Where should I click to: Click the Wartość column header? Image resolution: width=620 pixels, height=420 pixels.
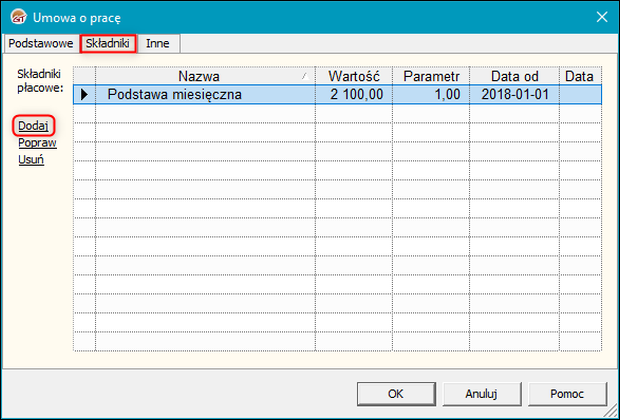[x=354, y=76]
